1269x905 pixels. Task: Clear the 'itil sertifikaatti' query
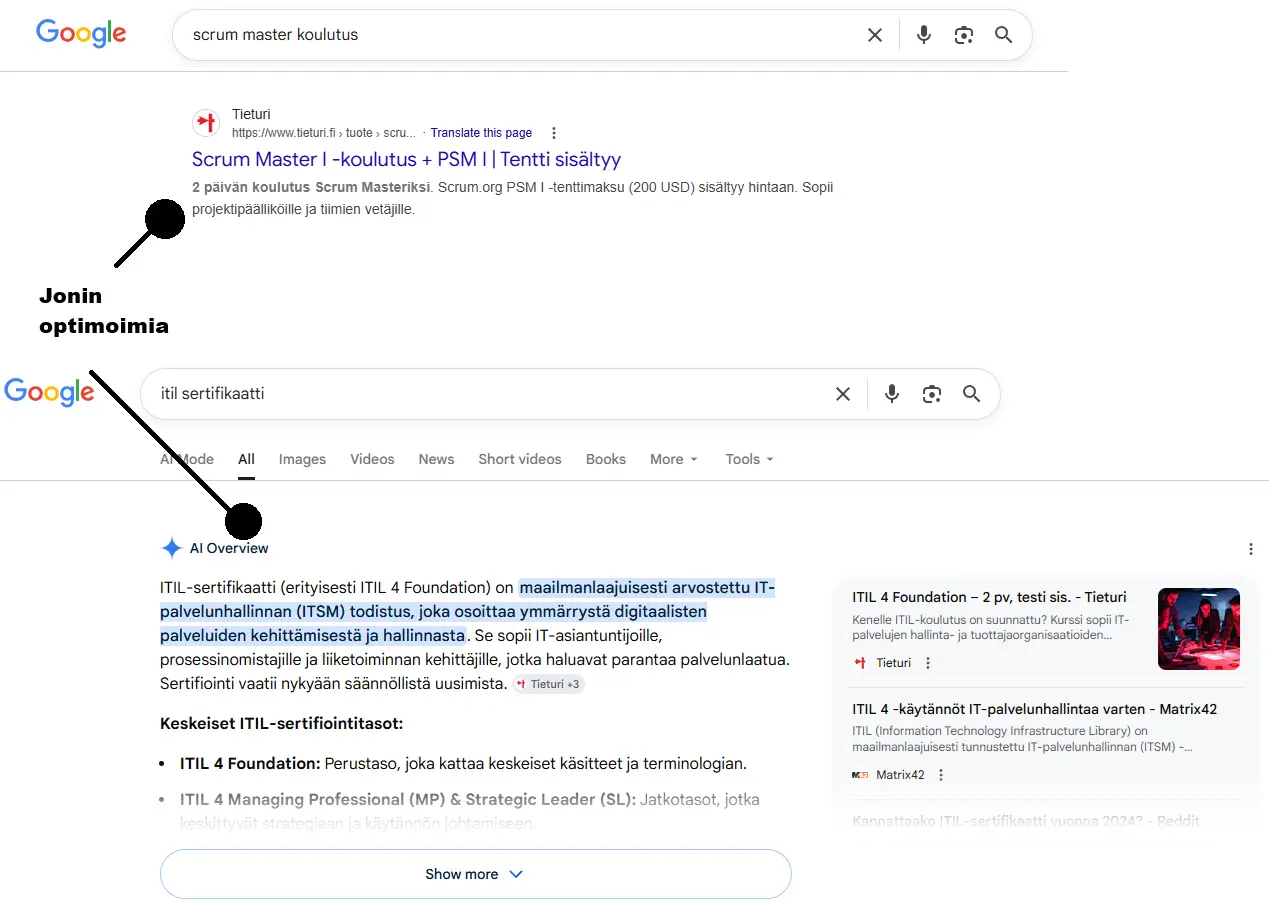point(842,393)
